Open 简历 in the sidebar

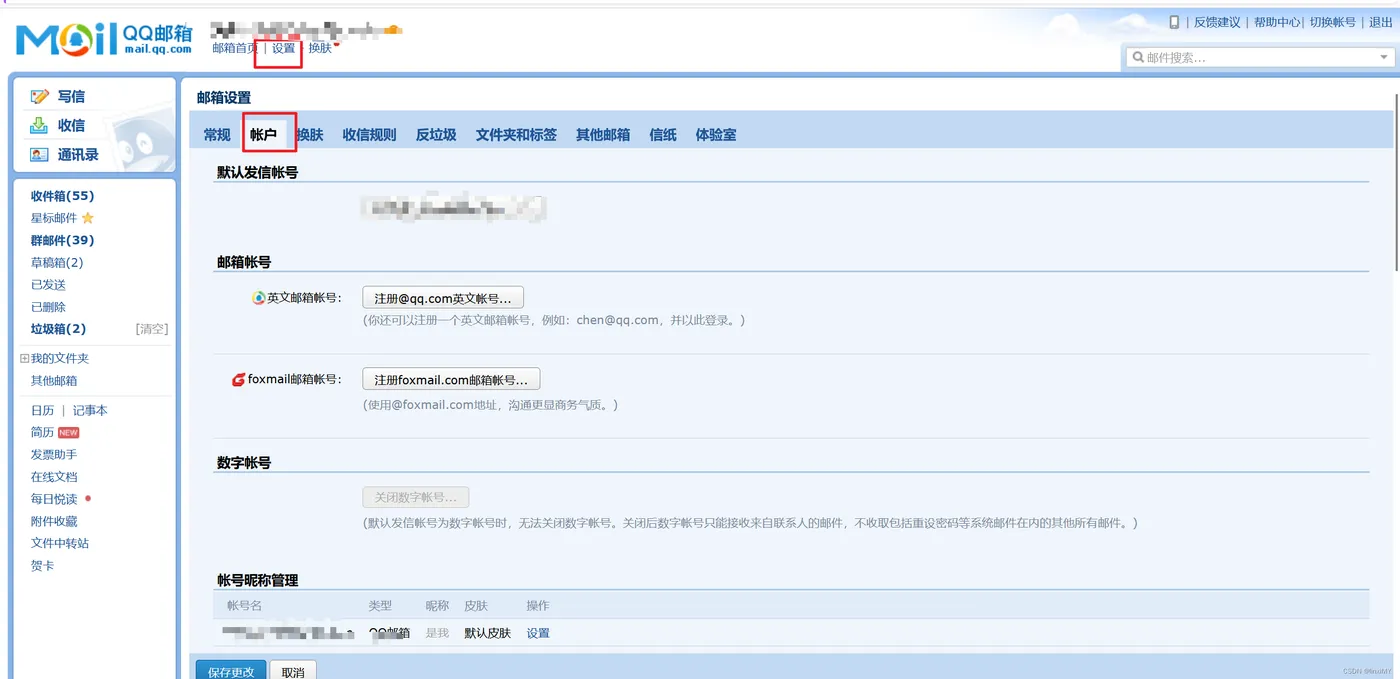tap(42, 432)
